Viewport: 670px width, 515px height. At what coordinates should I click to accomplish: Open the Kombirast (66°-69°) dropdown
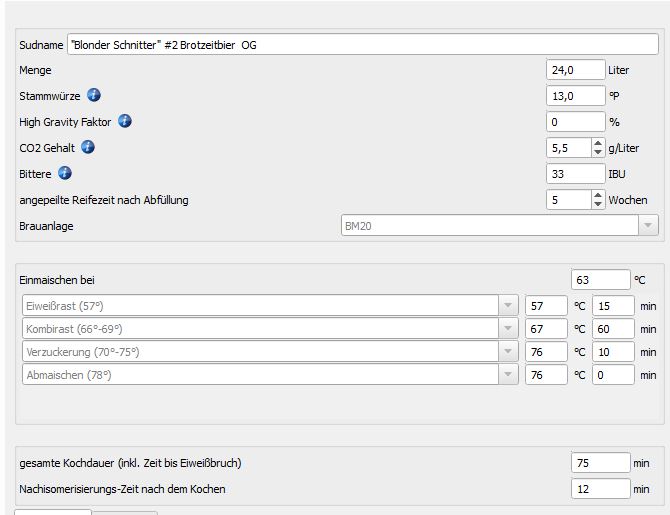(509, 328)
